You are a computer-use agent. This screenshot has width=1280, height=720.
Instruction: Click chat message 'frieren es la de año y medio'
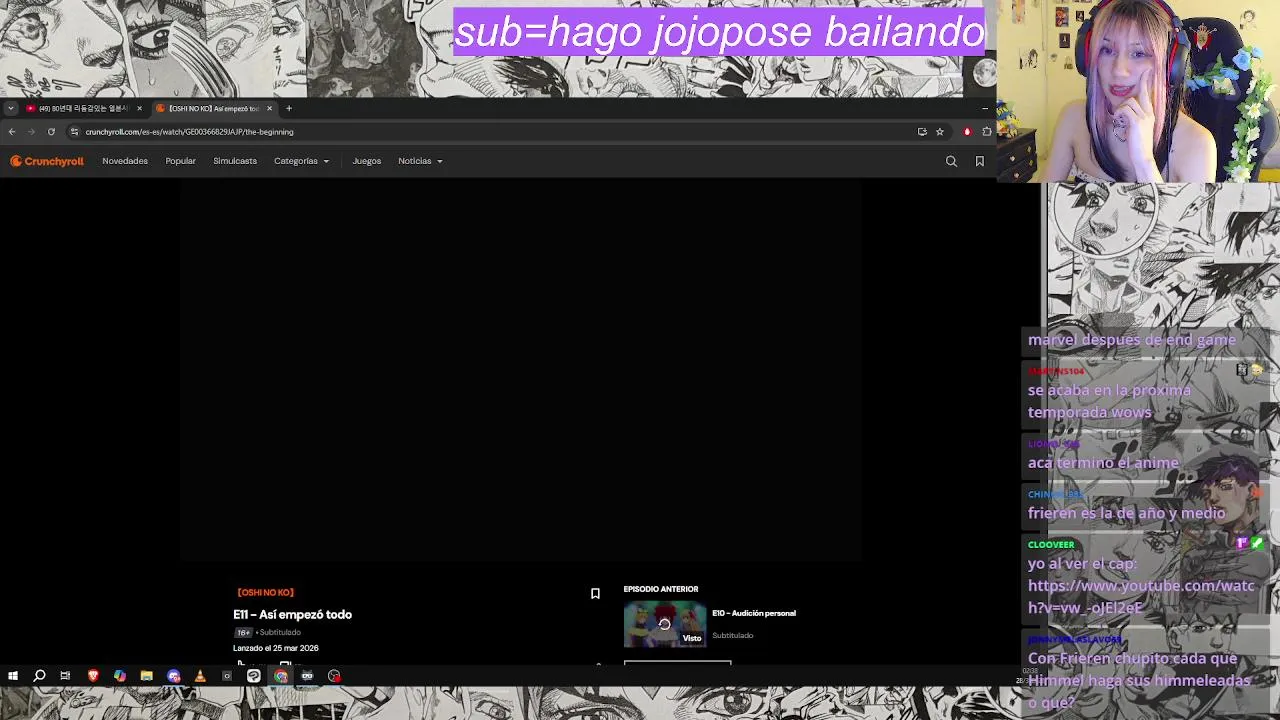[1126, 513]
